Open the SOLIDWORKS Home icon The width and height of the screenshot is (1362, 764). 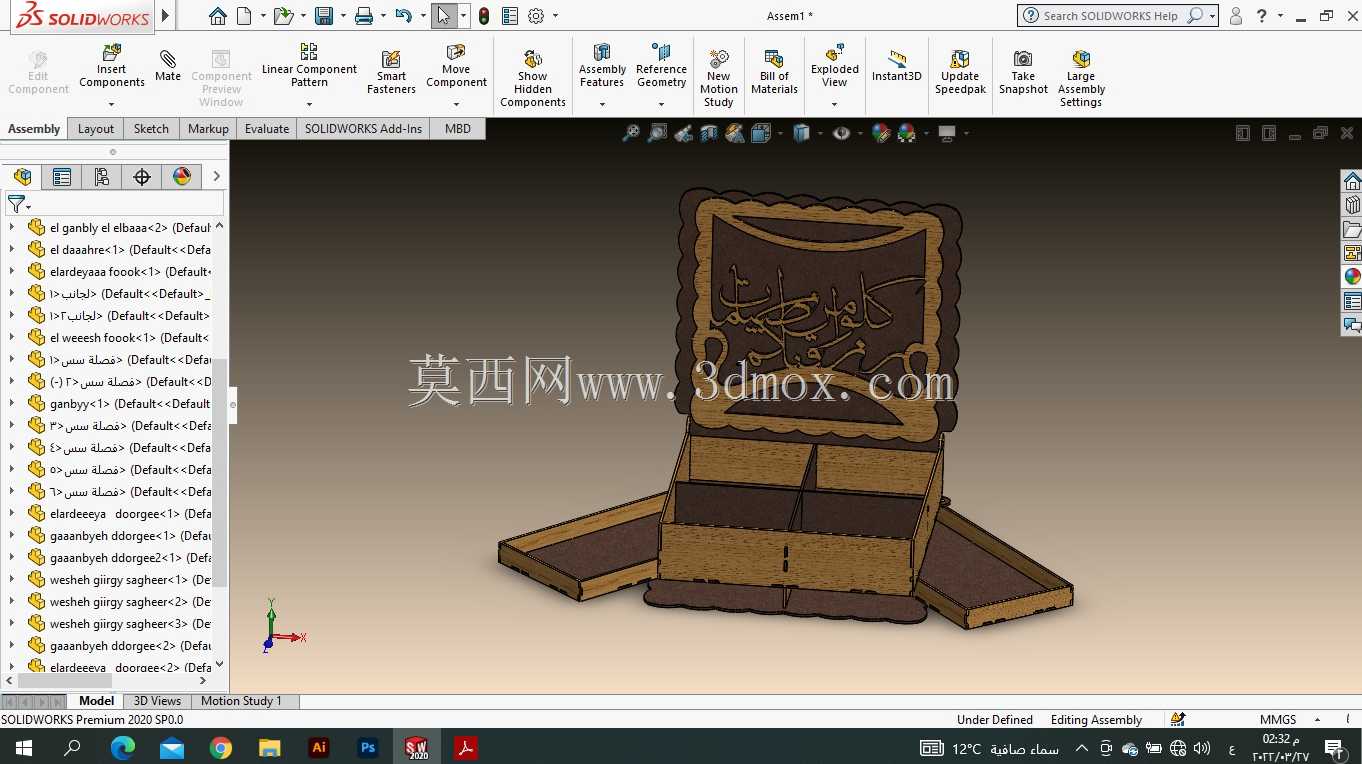(x=218, y=16)
